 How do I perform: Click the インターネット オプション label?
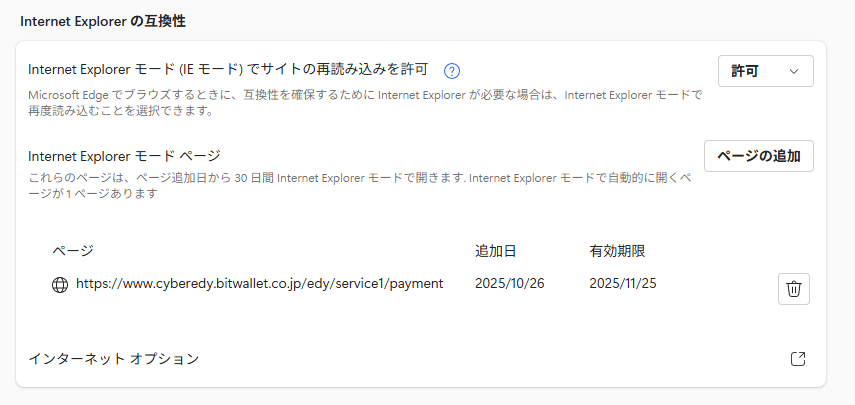[x=113, y=358]
